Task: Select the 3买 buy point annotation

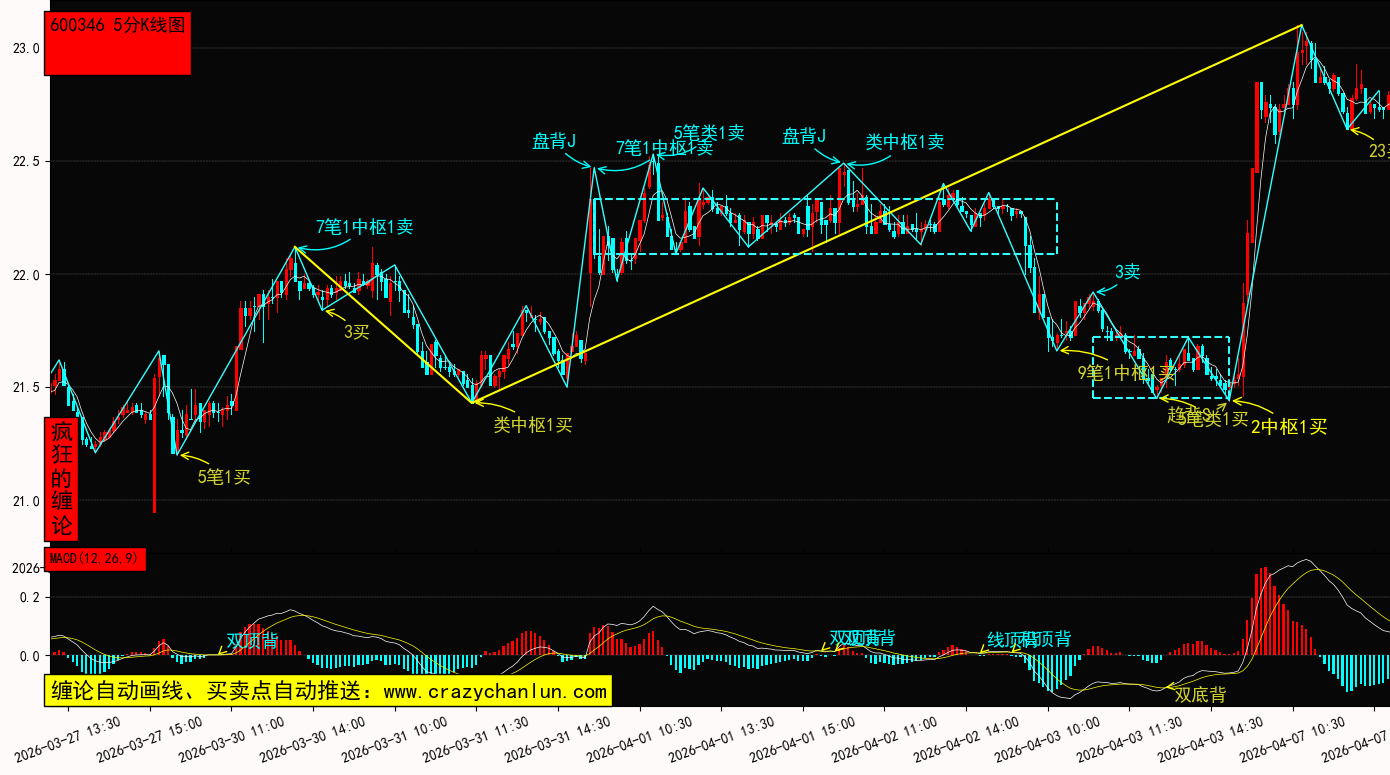Action: [x=356, y=332]
